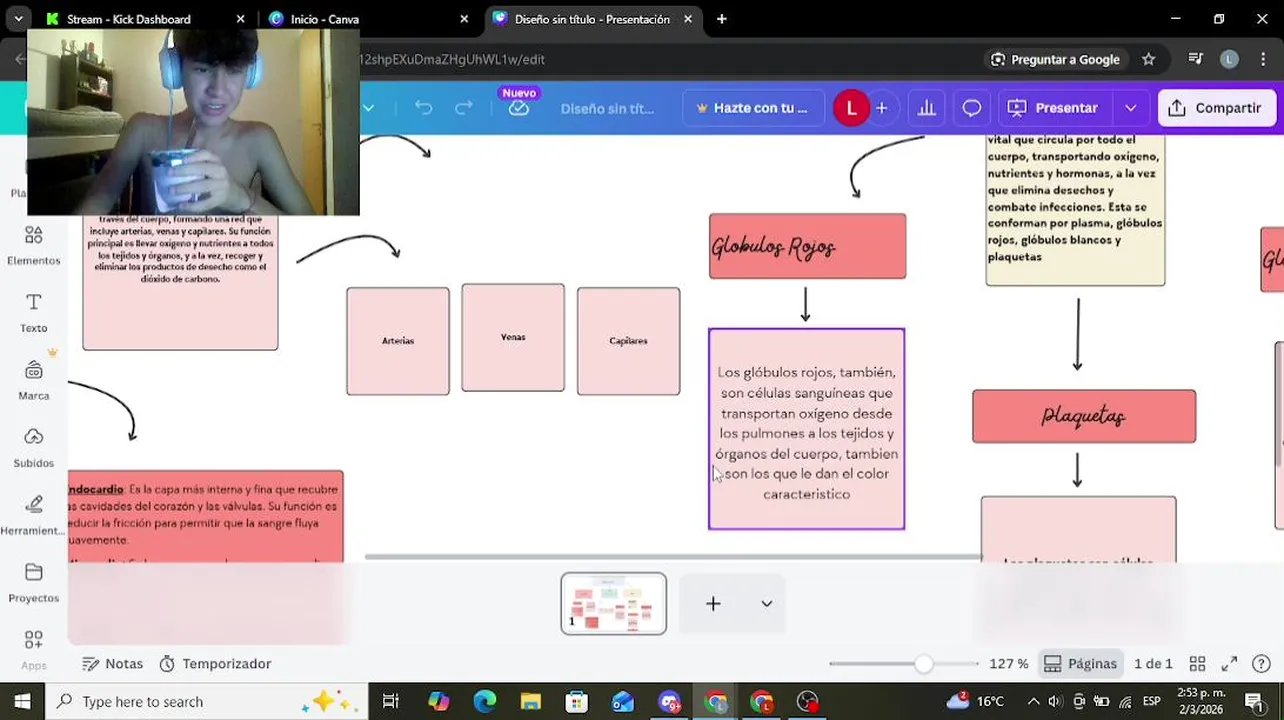Viewport: 1284px width, 720px height.
Task: Open Chrome media control icon
Action: 1195,59
